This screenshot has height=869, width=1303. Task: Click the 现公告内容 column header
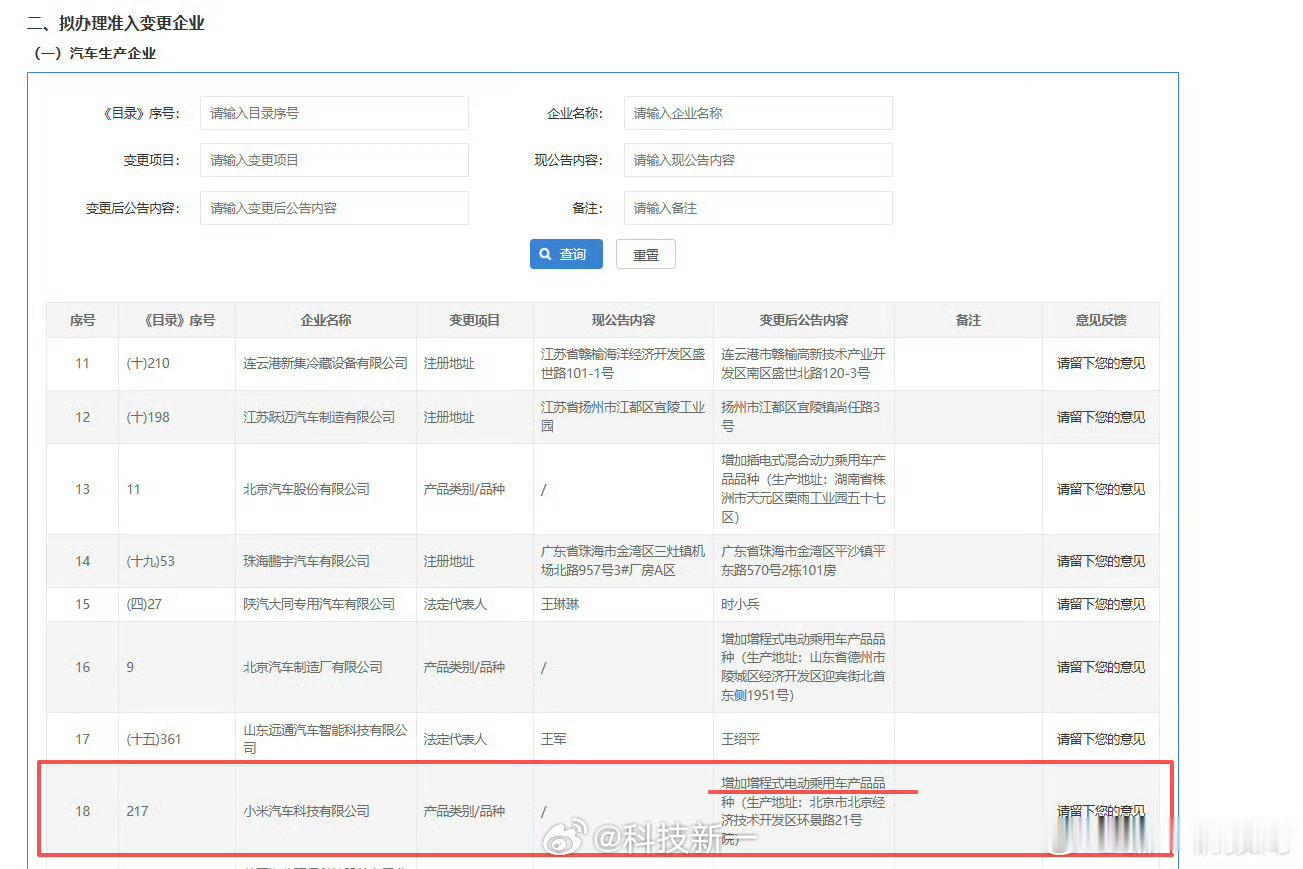624,320
